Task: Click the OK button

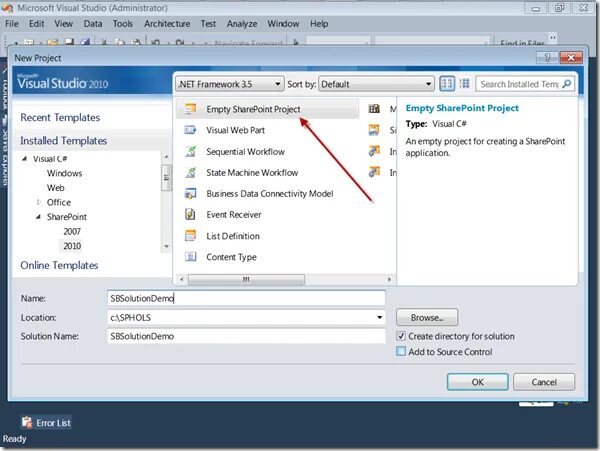Action: click(x=478, y=382)
